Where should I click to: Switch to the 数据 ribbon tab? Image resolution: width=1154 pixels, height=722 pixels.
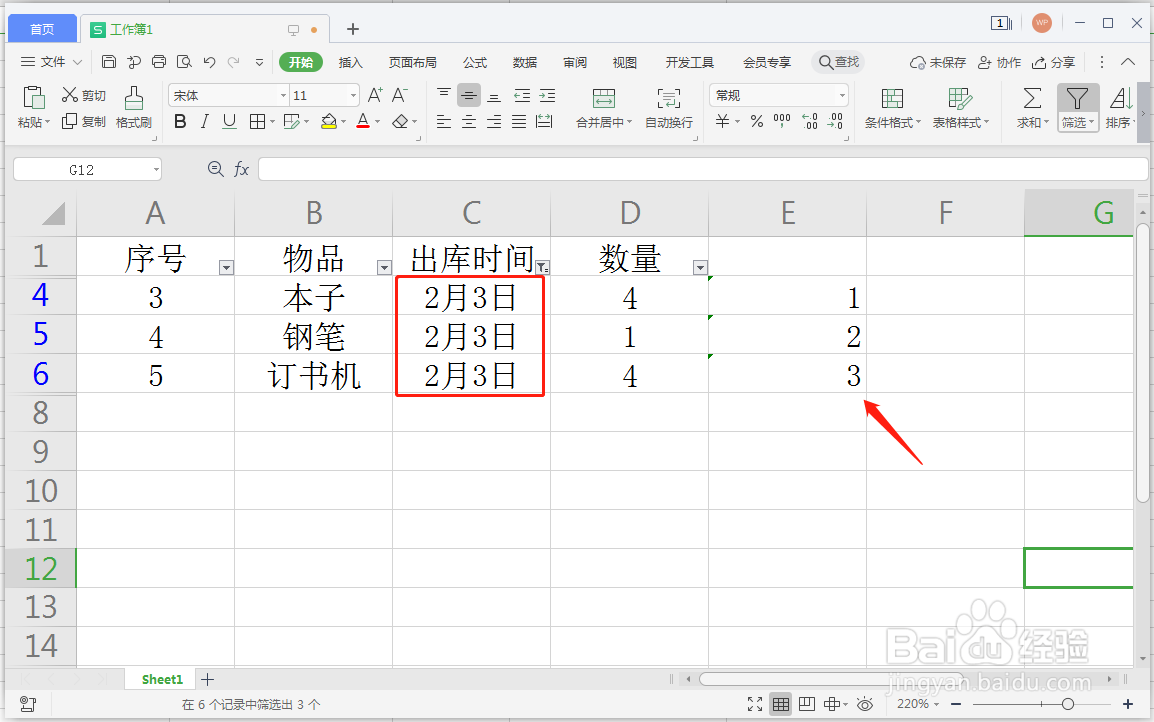click(x=524, y=62)
